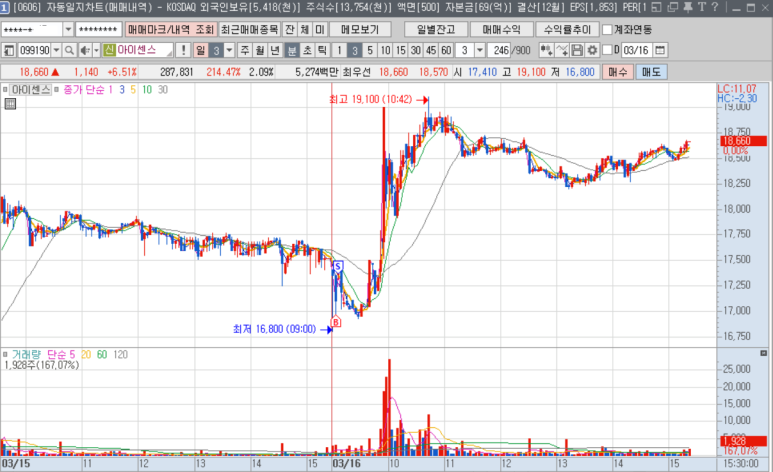This screenshot has height=472, width=773.
Task: Click the 최근매매종목 button
Action: click(249, 30)
